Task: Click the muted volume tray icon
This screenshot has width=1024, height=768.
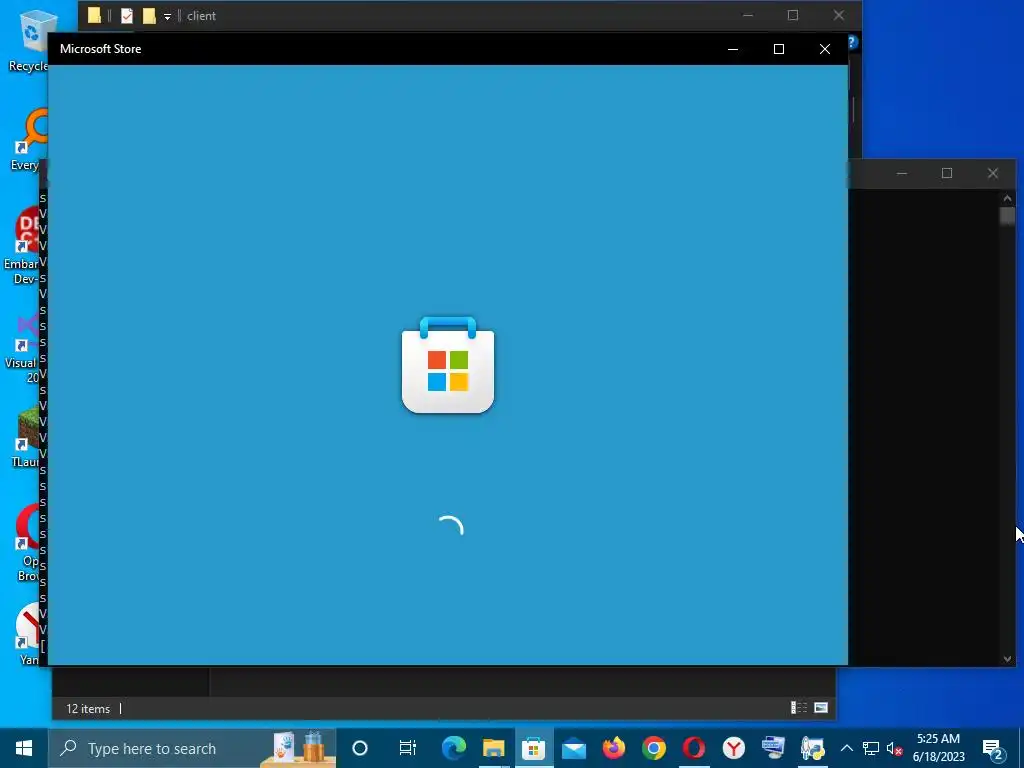Action: click(x=894, y=749)
